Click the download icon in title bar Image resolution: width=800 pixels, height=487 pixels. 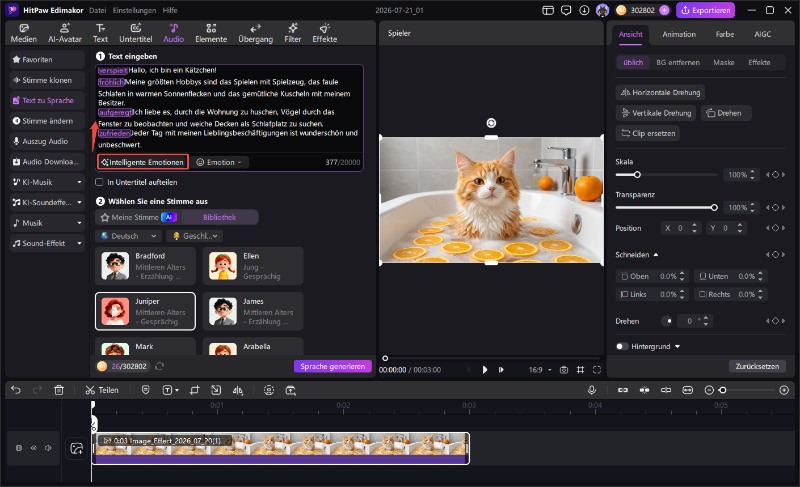click(x=584, y=10)
